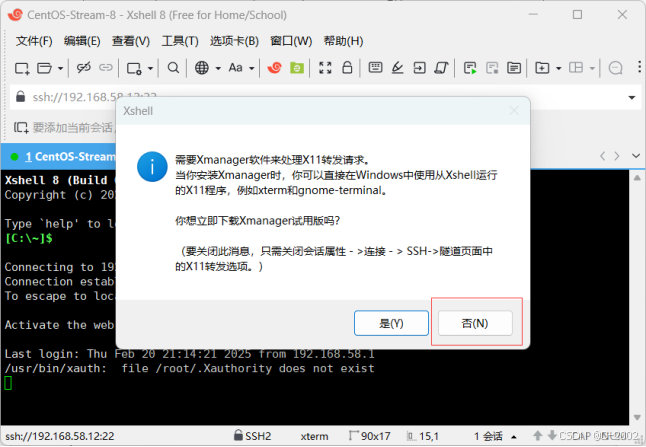
Task: Click the status bar ssh://192.168.58.12:22 text
Action: (x=60, y=436)
